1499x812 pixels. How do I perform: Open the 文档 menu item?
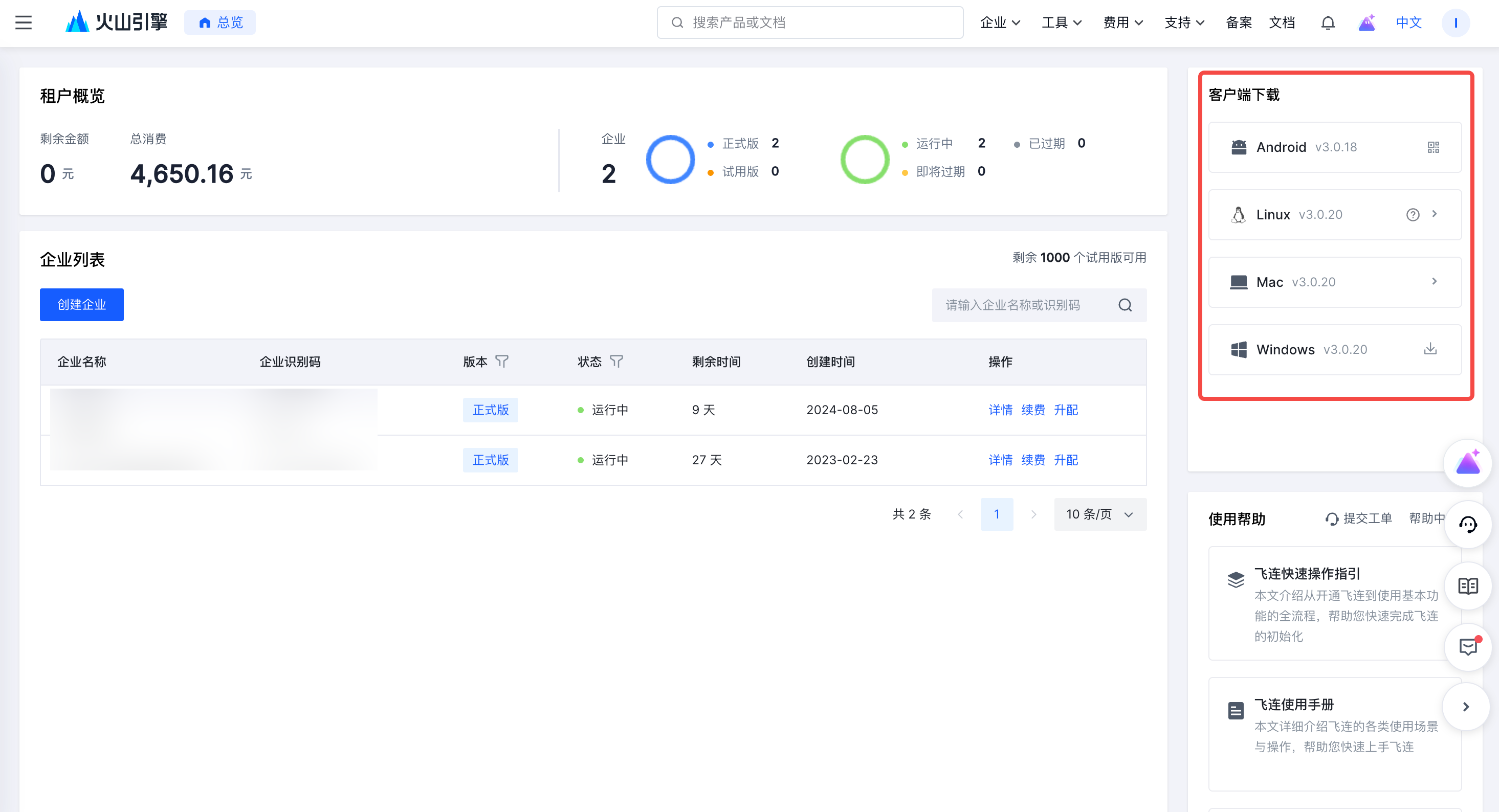(x=1282, y=22)
